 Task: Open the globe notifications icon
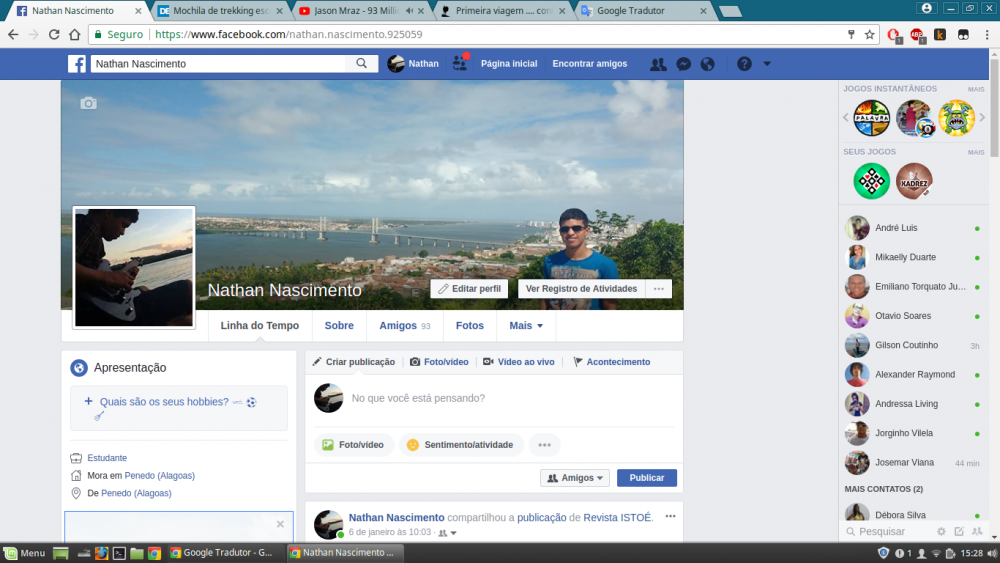tap(708, 64)
